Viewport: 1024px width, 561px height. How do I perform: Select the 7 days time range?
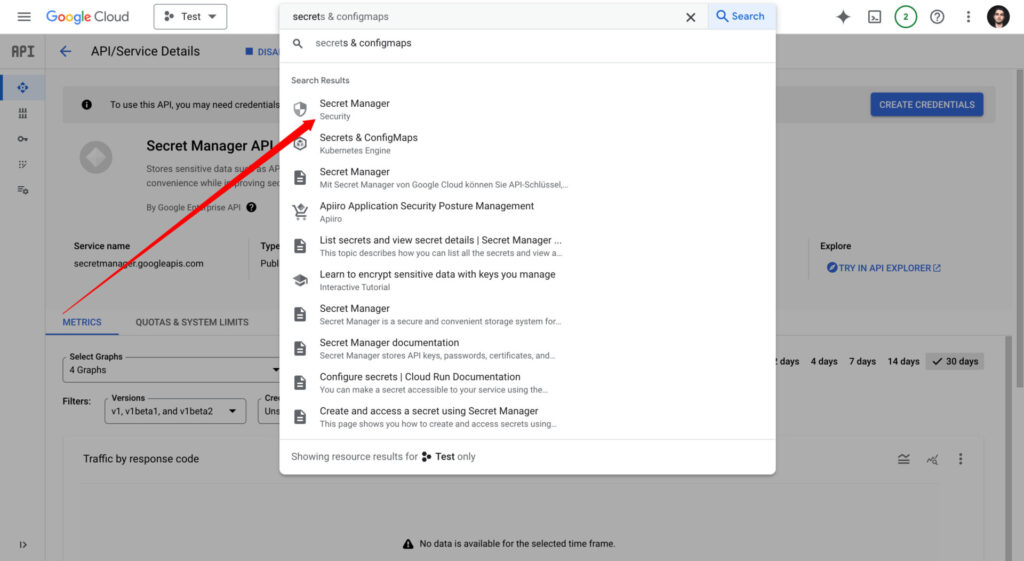click(862, 361)
